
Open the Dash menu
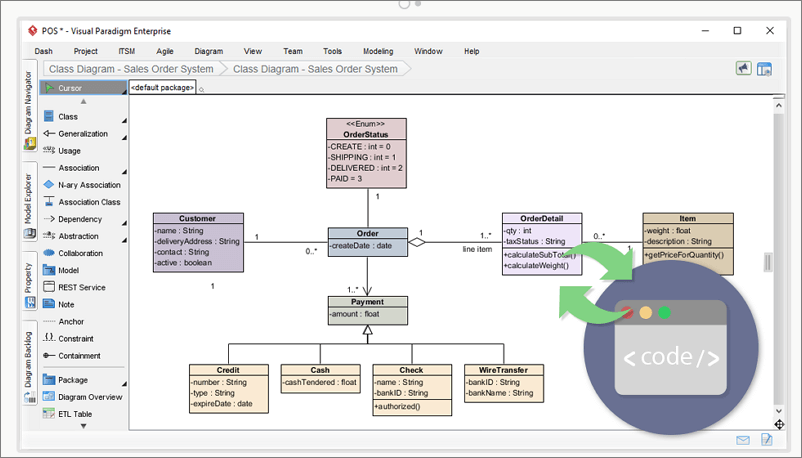pos(43,51)
